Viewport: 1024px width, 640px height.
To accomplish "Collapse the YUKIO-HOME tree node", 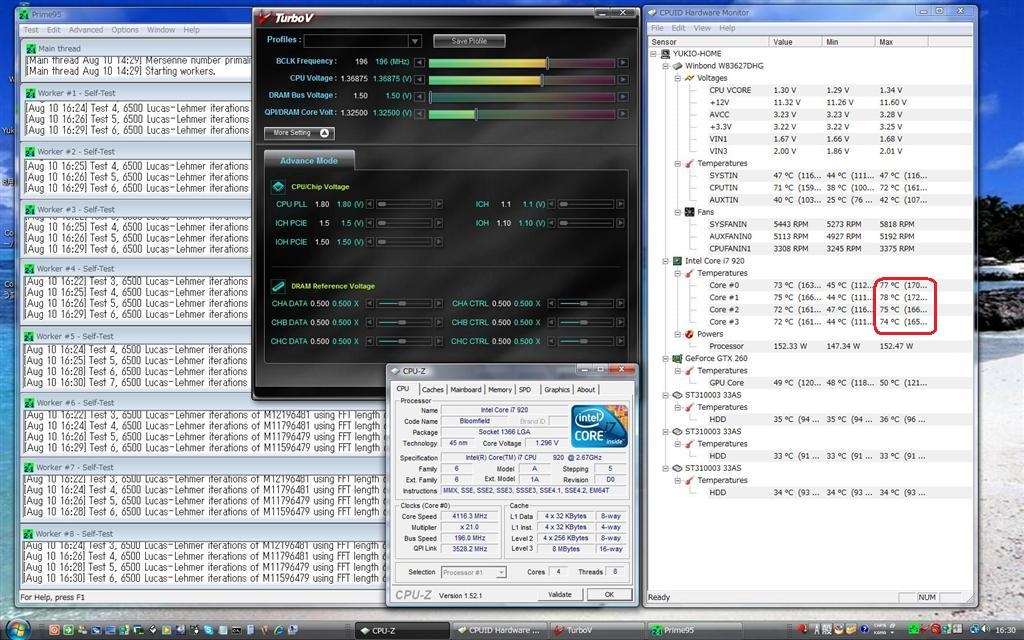I will click(x=653, y=54).
